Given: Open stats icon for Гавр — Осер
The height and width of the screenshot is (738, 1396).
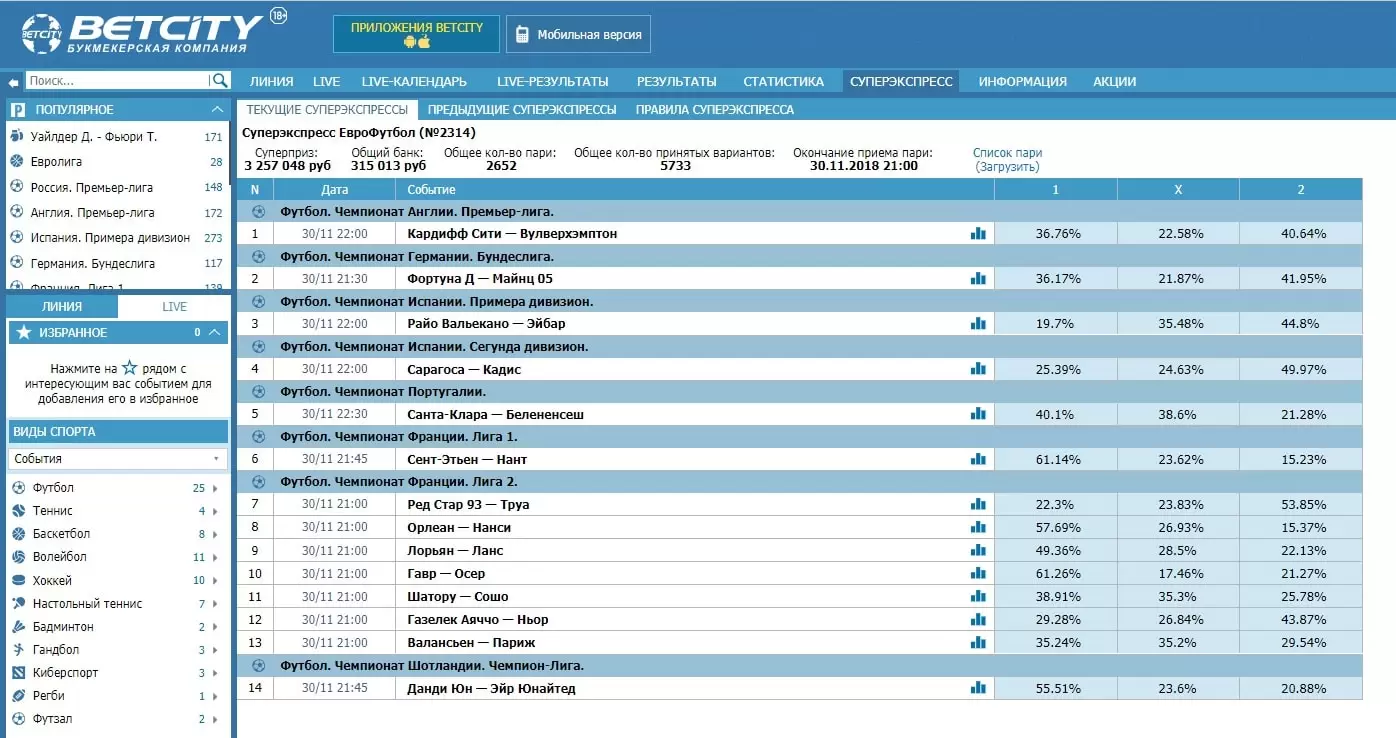Looking at the screenshot, I should [978, 573].
